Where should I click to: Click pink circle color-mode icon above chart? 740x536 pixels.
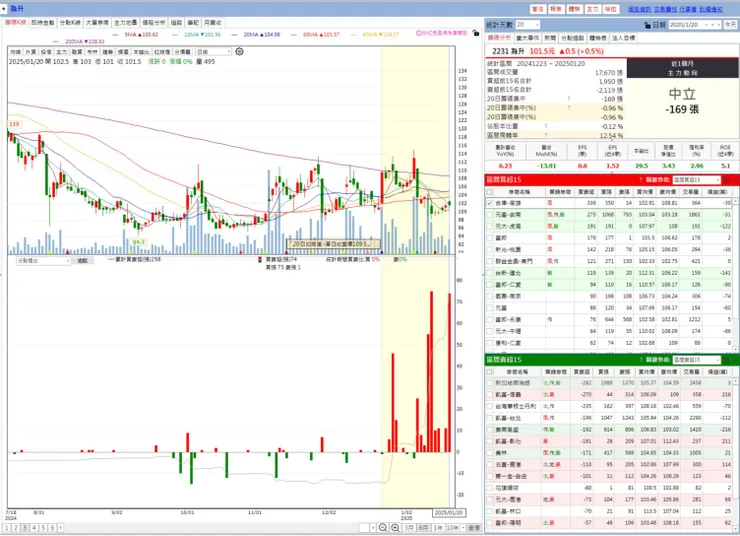pos(419,33)
